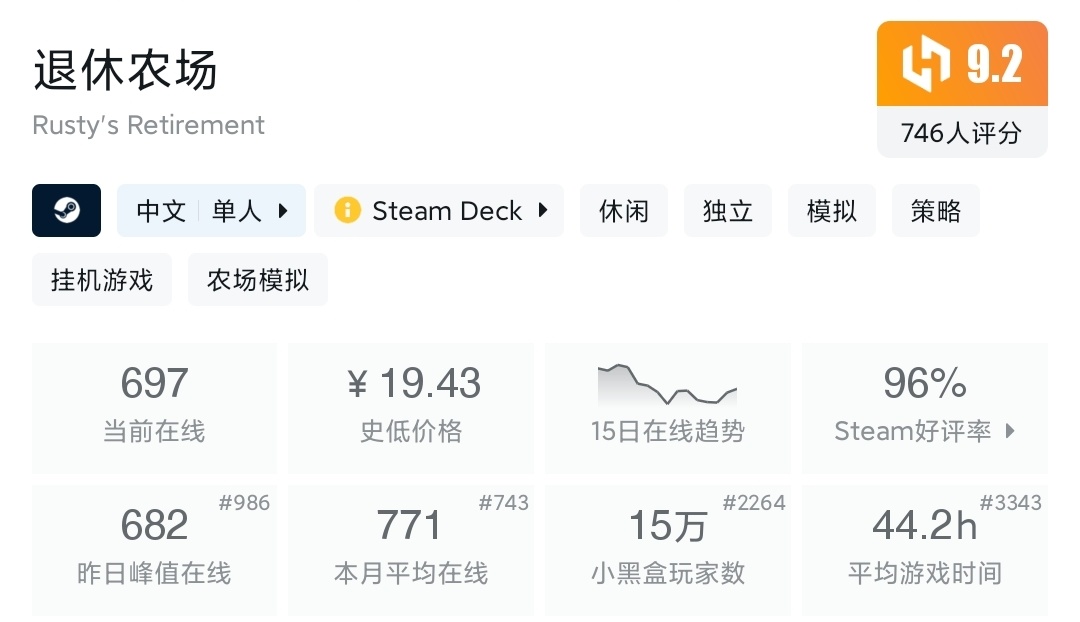Select the 策略 genre tag
The height and width of the screenshot is (622, 1080).
click(935, 211)
